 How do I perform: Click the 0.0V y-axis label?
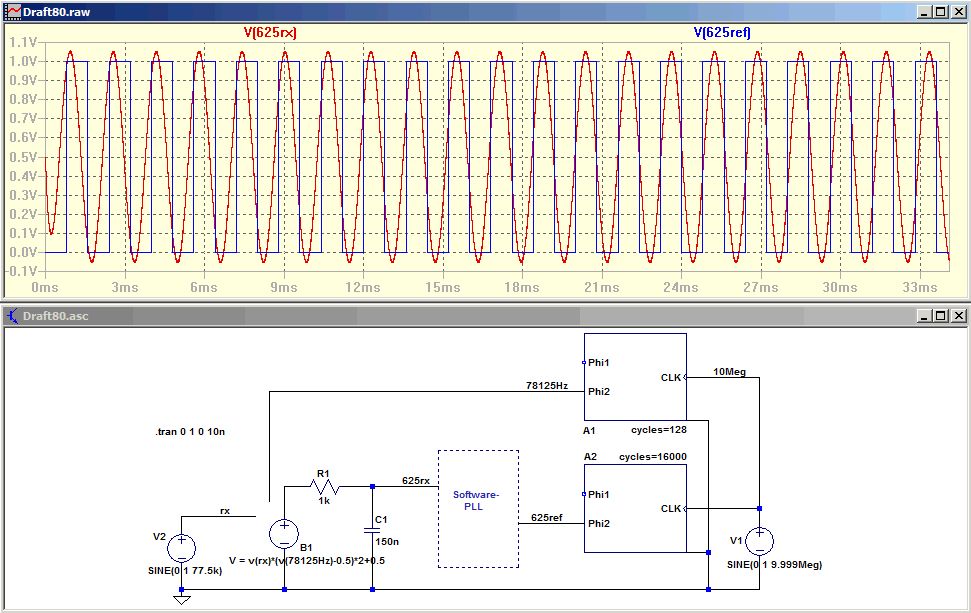tap(24, 252)
